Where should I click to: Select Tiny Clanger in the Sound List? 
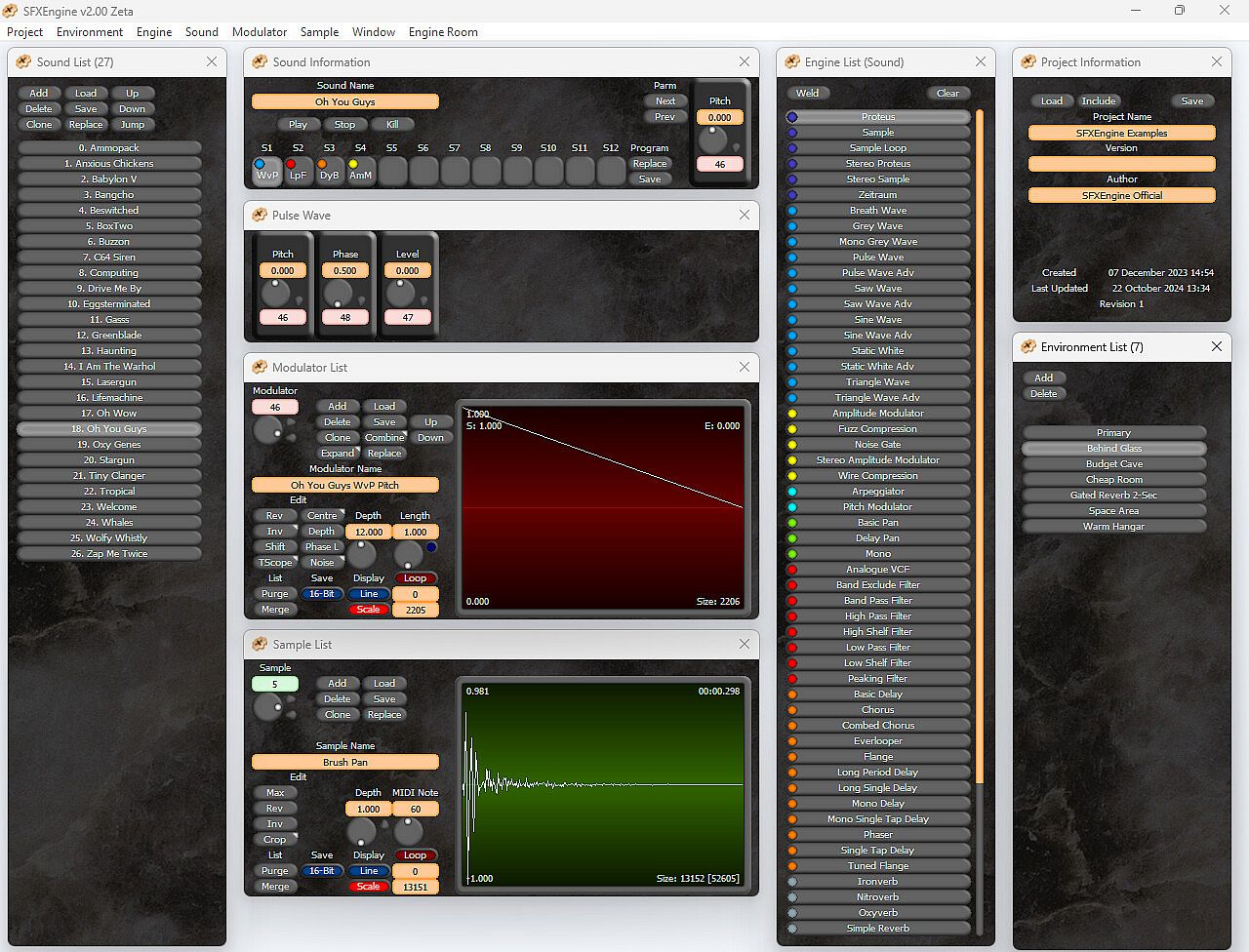[x=109, y=476]
